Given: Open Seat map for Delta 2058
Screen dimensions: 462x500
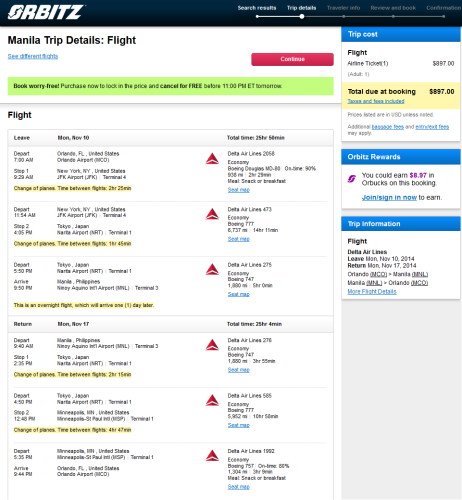Looking at the screenshot, I should [238, 190].
